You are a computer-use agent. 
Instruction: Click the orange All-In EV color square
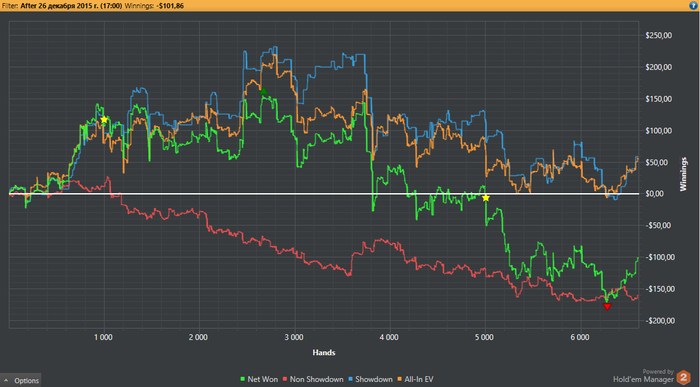(400, 379)
